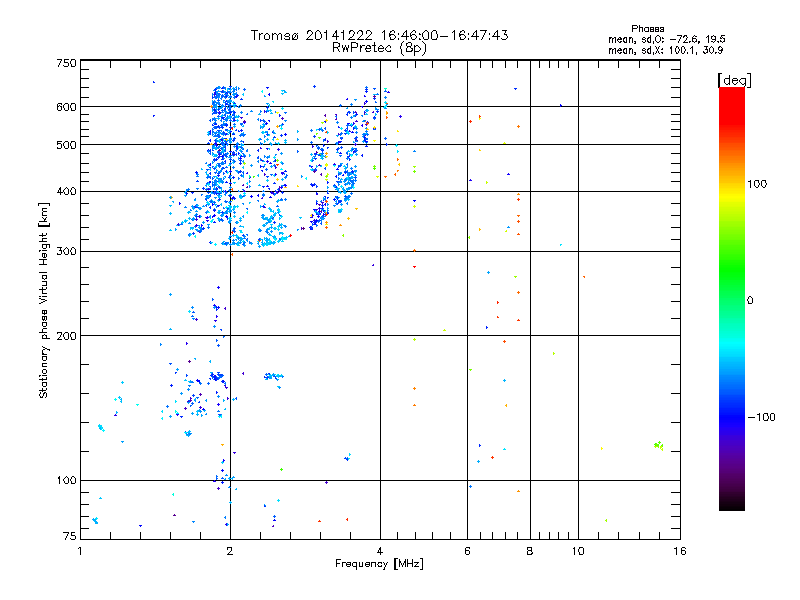Click the y-axis tick label '500'
This screenshot has width=800, height=600.
coord(66,145)
